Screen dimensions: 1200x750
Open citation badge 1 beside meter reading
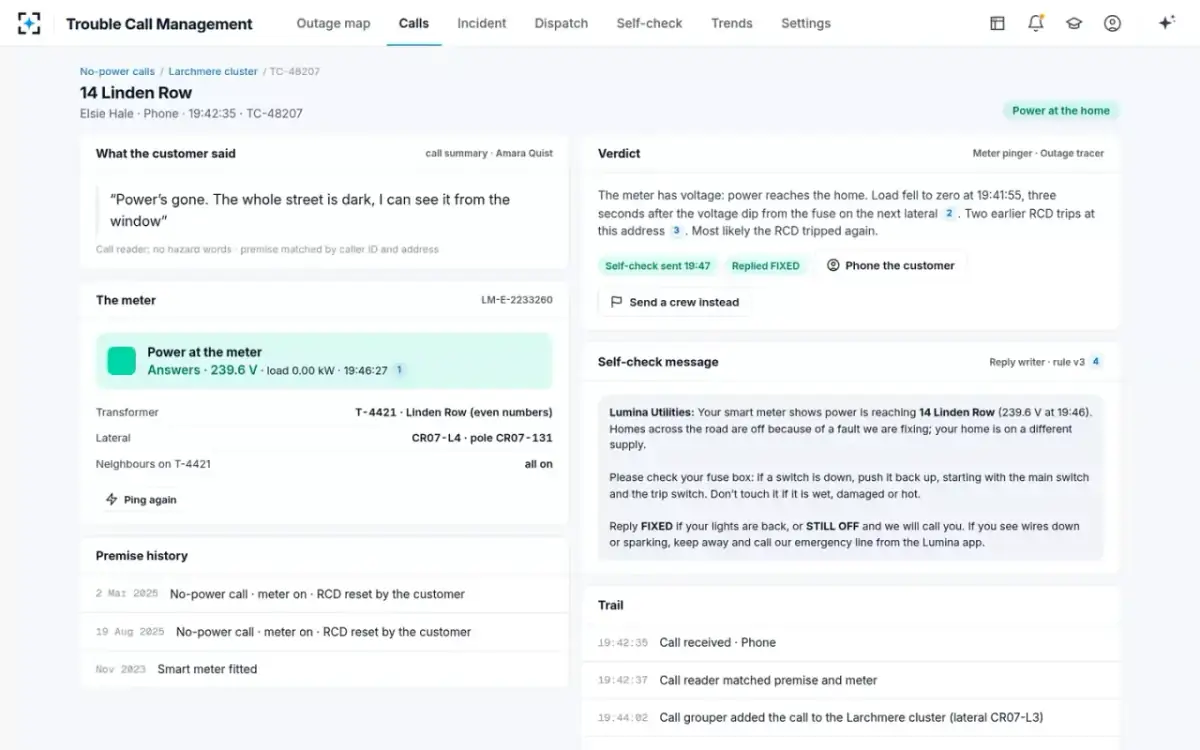(399, 370)
